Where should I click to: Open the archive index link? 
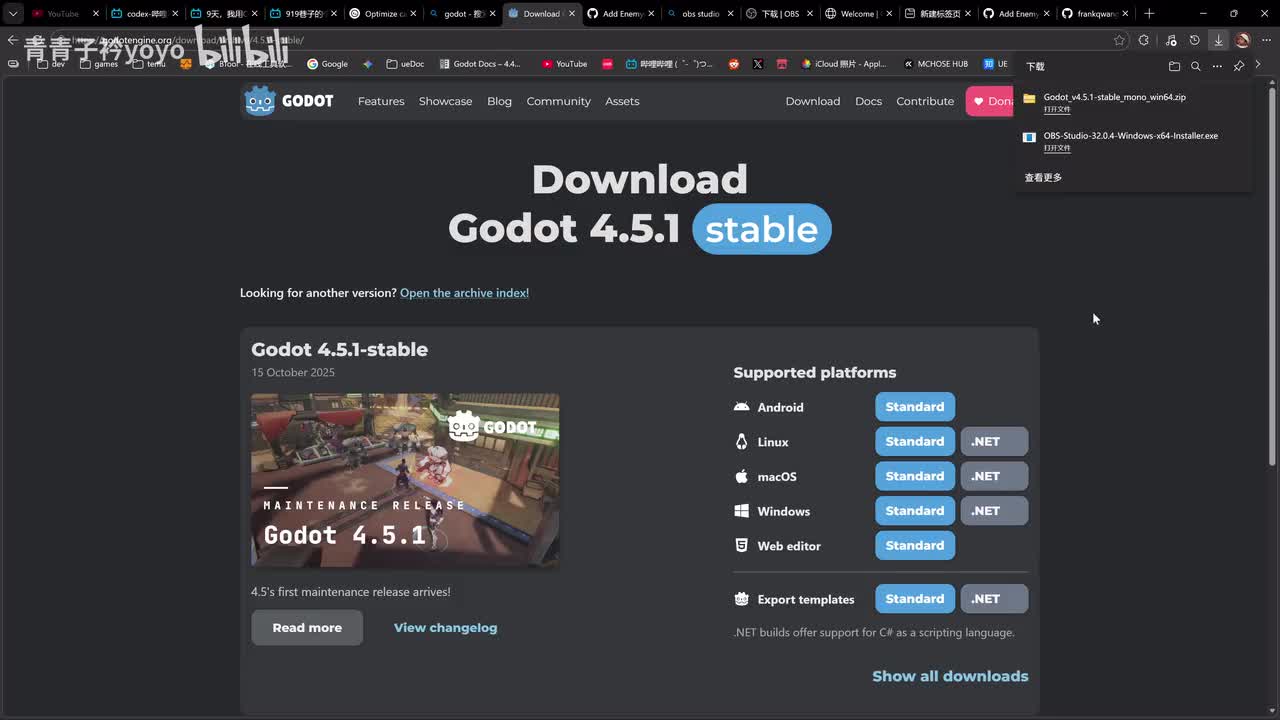464,293
